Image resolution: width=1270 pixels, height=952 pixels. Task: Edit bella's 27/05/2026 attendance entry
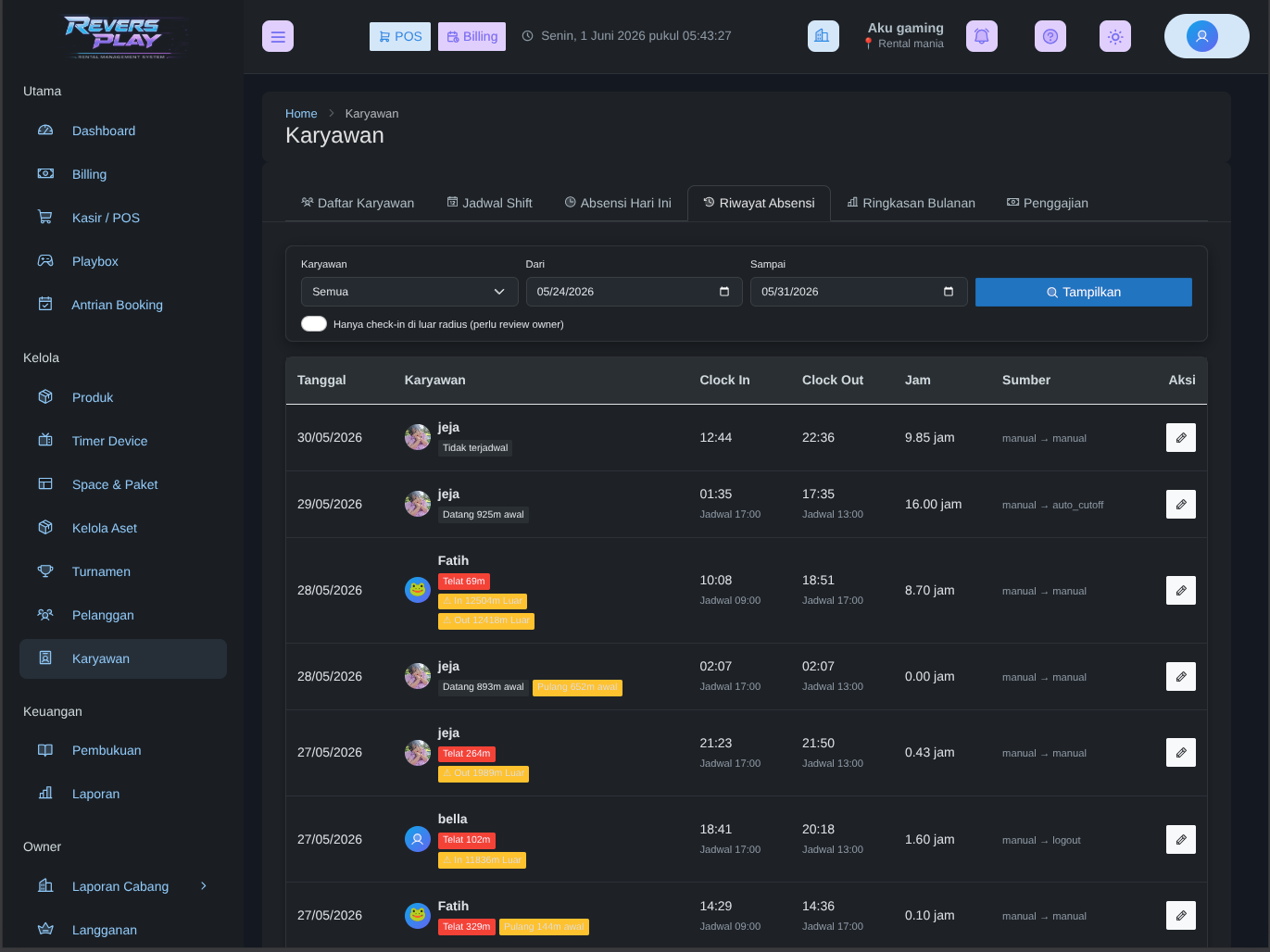(x=1181, y=839)
